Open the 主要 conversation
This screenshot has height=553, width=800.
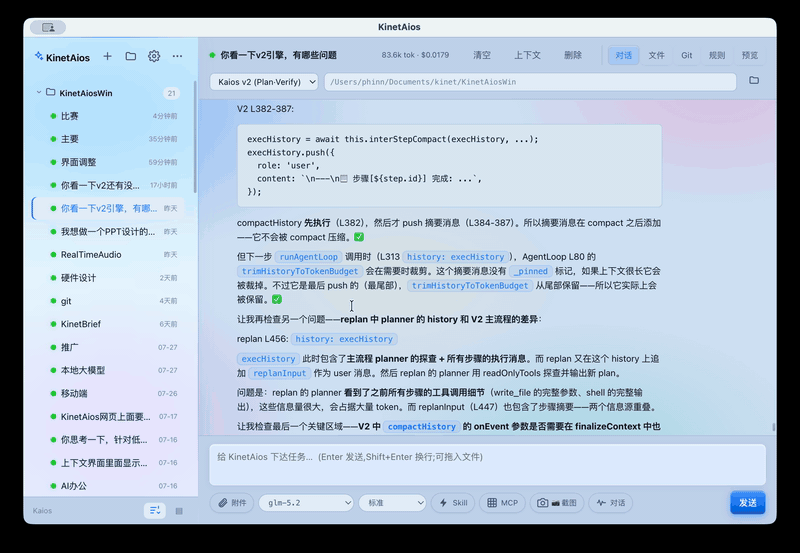[108, 139]
